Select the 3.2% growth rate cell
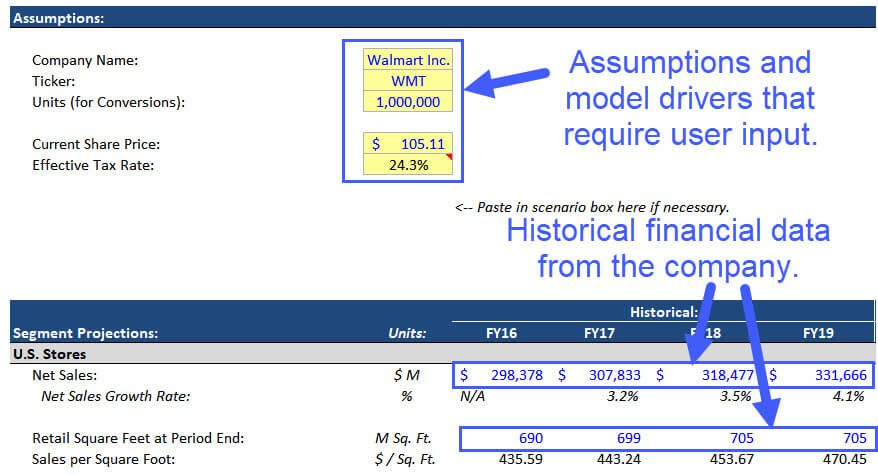This screenshot has width=878, height=475. pos(623,397)
